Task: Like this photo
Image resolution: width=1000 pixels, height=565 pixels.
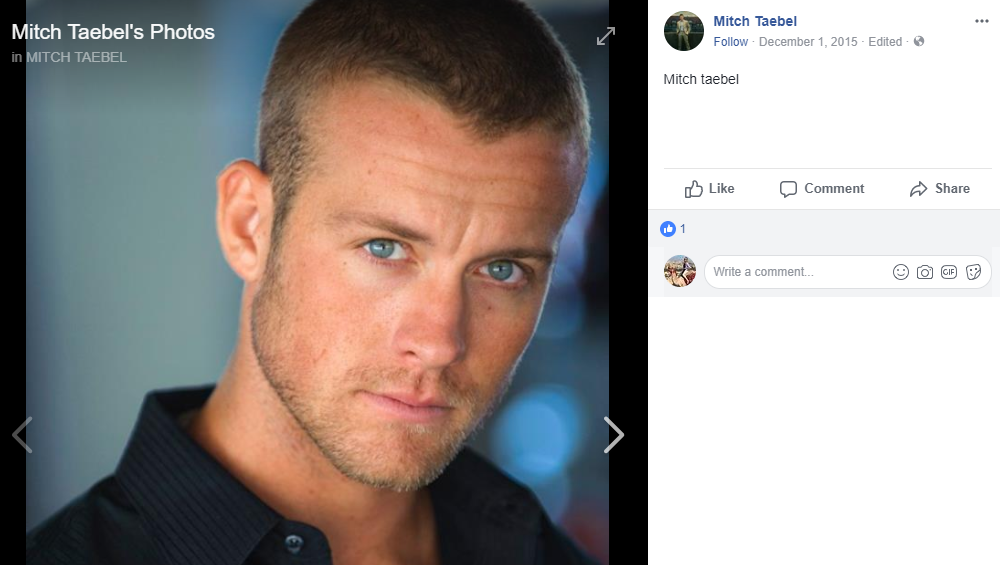Action: pyautogui.click(x=710, y=189)
